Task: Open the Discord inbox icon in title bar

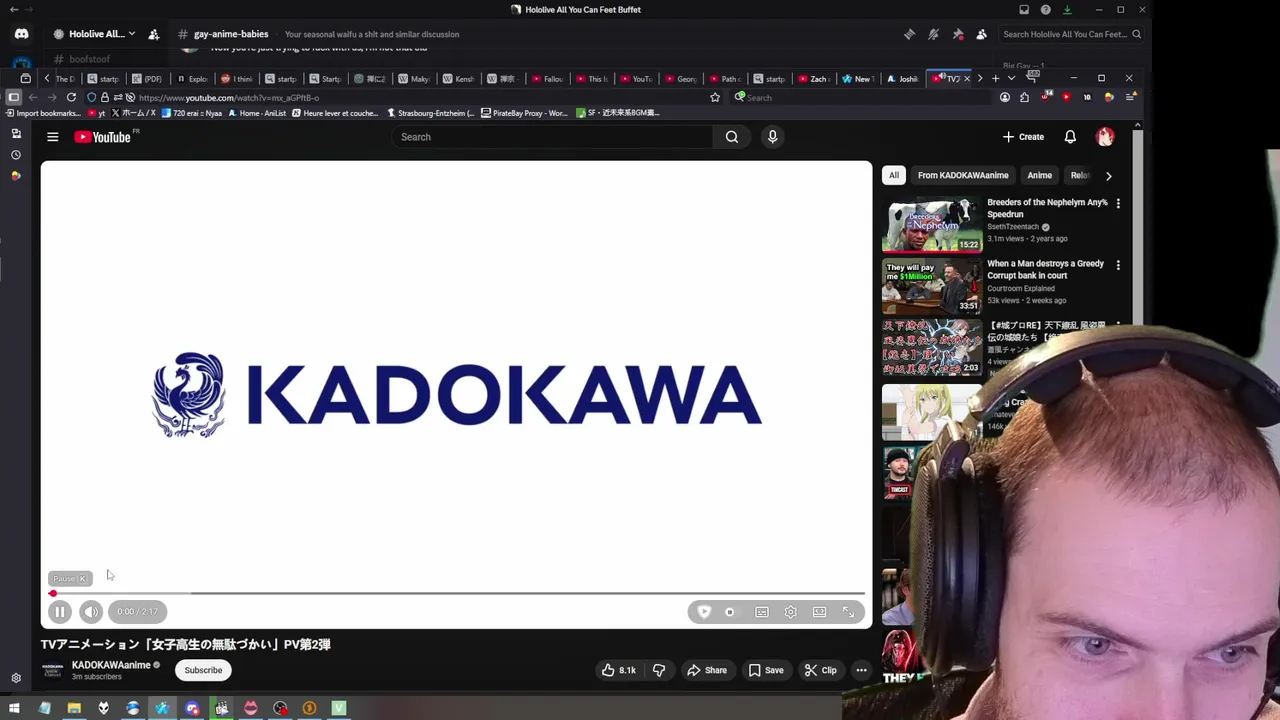Action: point(1024,10)
